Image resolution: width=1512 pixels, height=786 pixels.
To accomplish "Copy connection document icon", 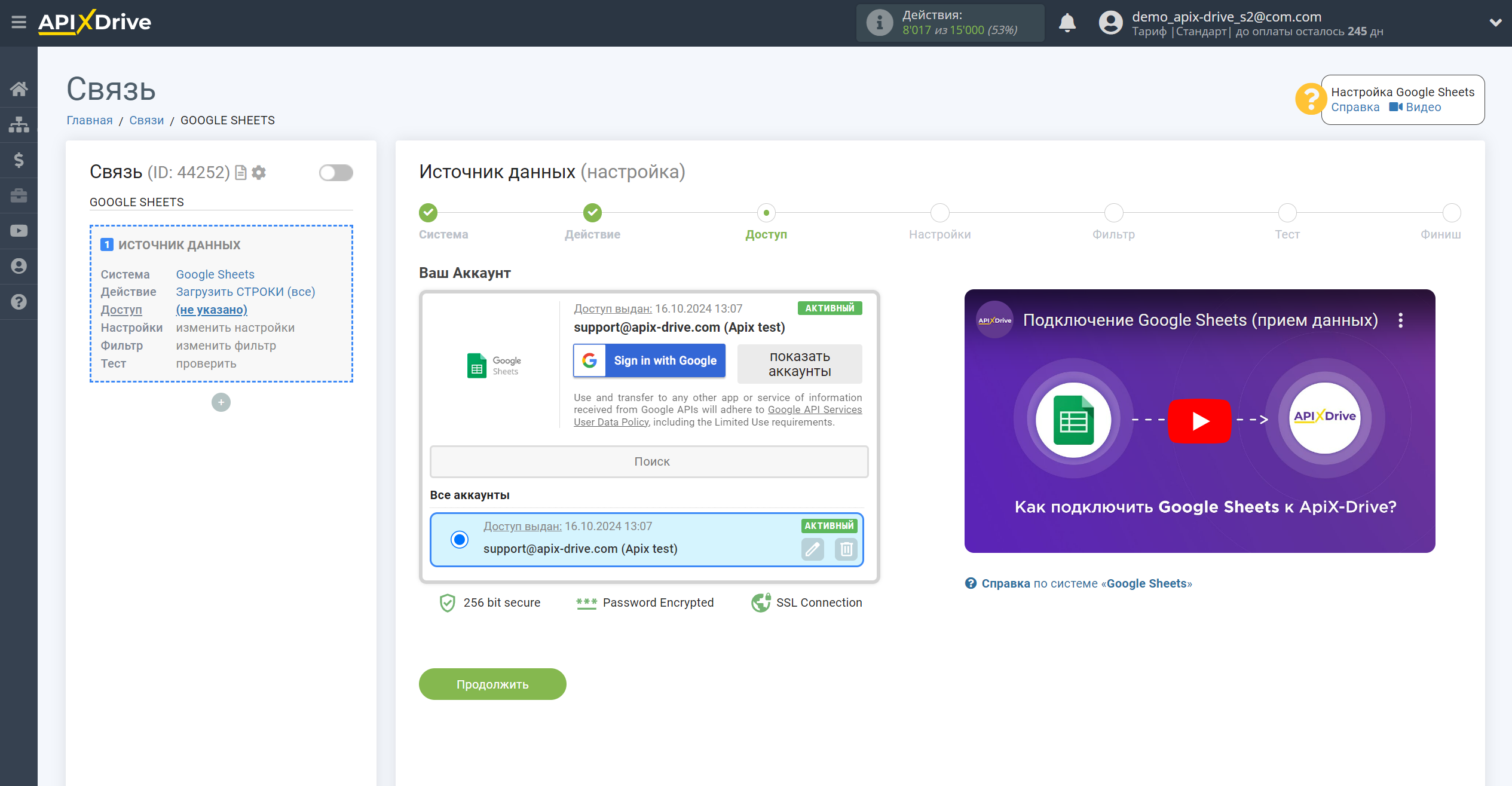I will (241, 173).
